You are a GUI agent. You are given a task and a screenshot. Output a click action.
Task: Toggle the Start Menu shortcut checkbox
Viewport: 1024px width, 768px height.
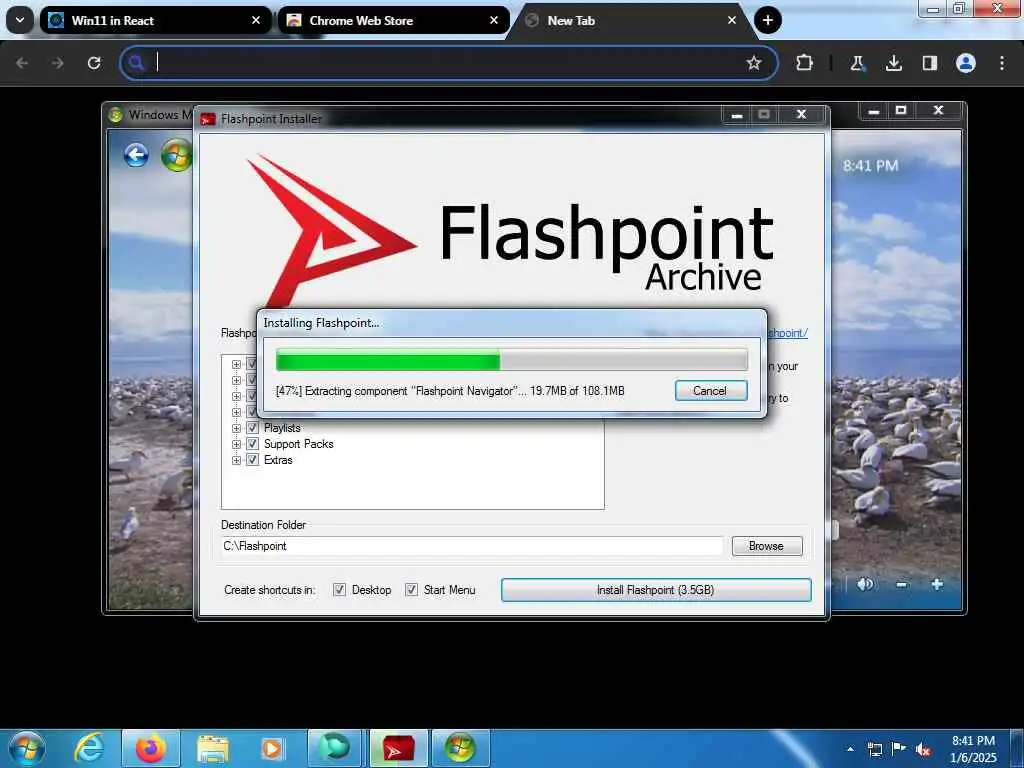click(411, 590)
